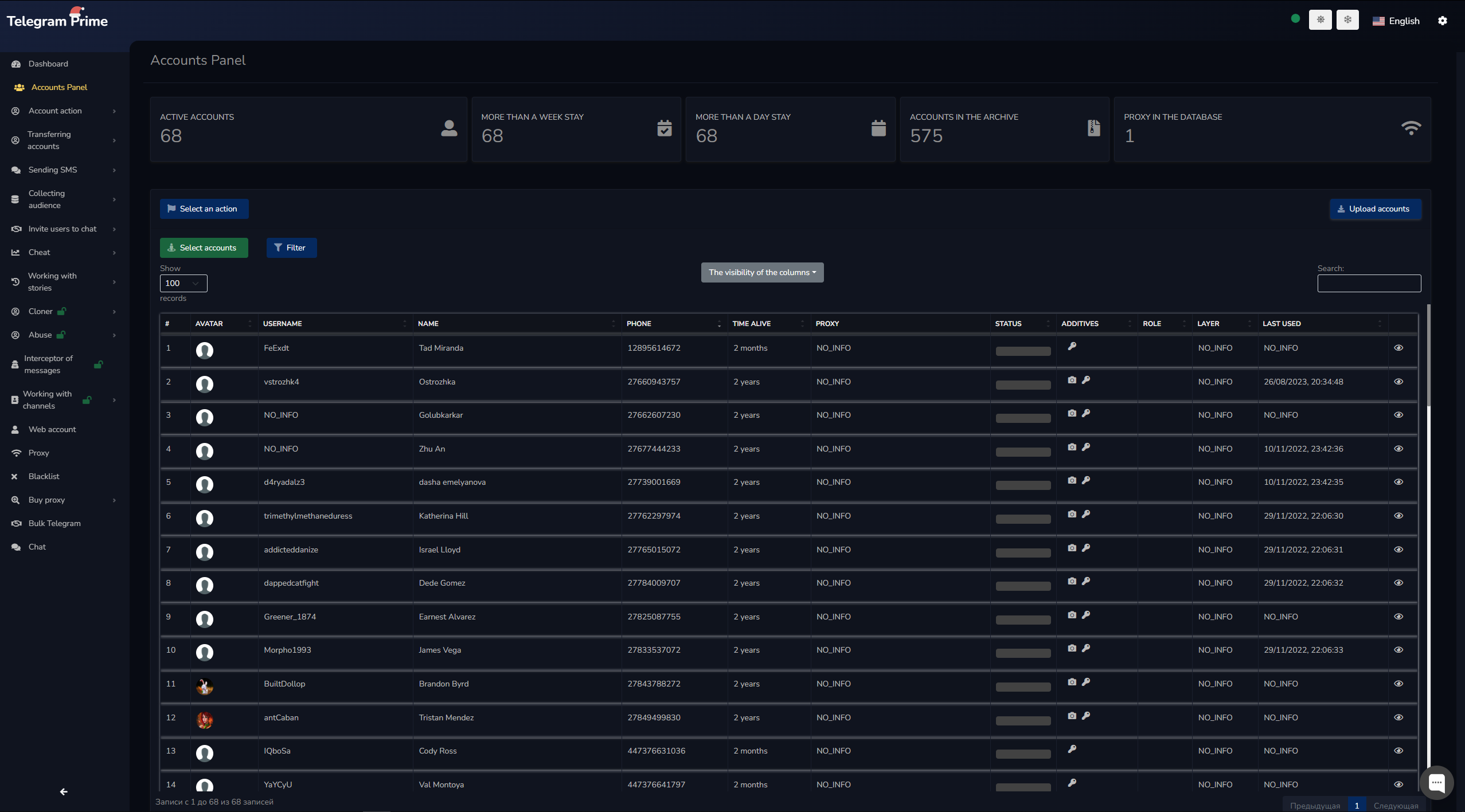Click the Upload accounts button
The image size is (1465, 812).
(x=1376, y=209)
